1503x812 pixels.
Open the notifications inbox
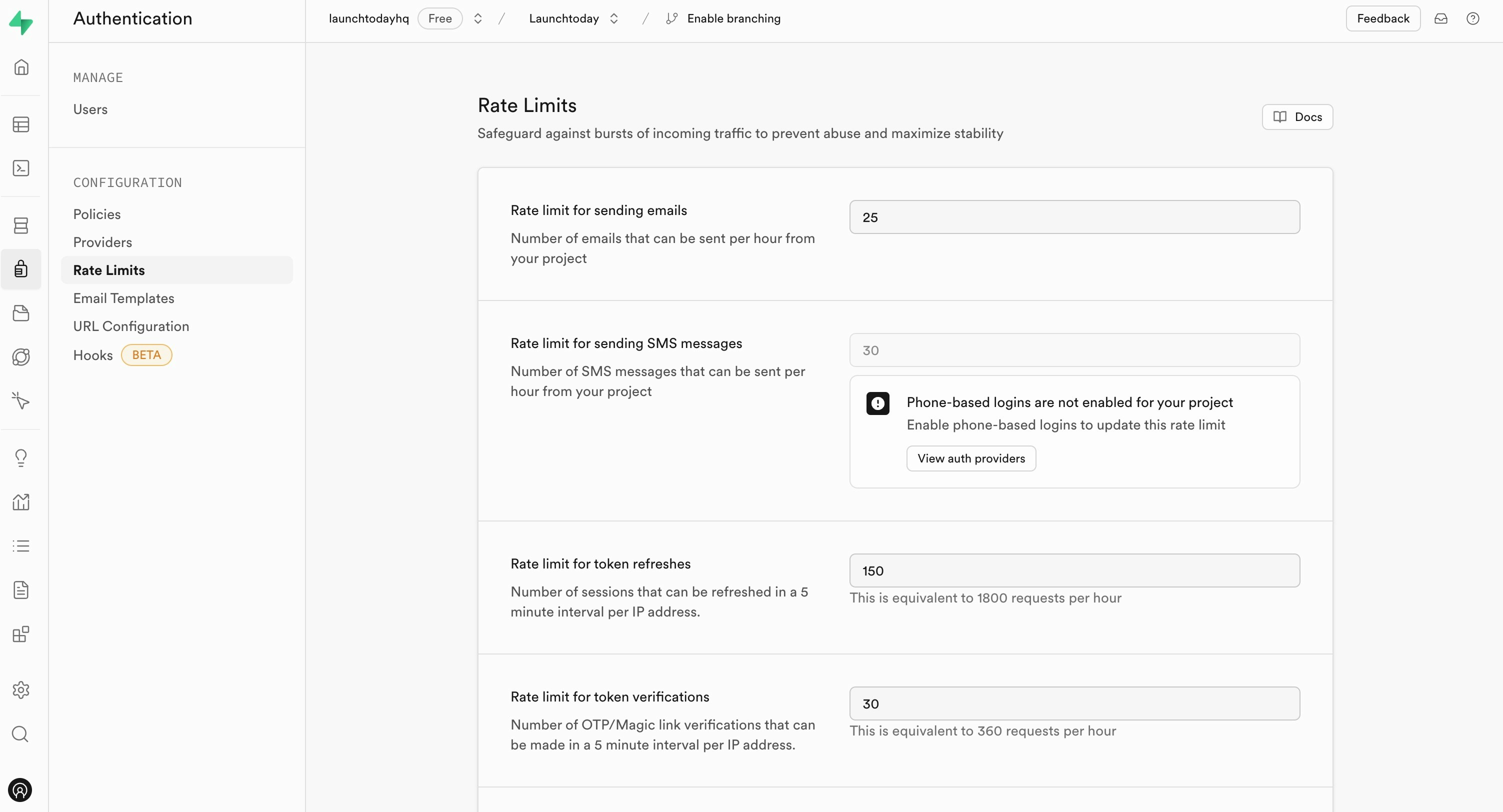pyautogui.click(x=1440, y=18)
